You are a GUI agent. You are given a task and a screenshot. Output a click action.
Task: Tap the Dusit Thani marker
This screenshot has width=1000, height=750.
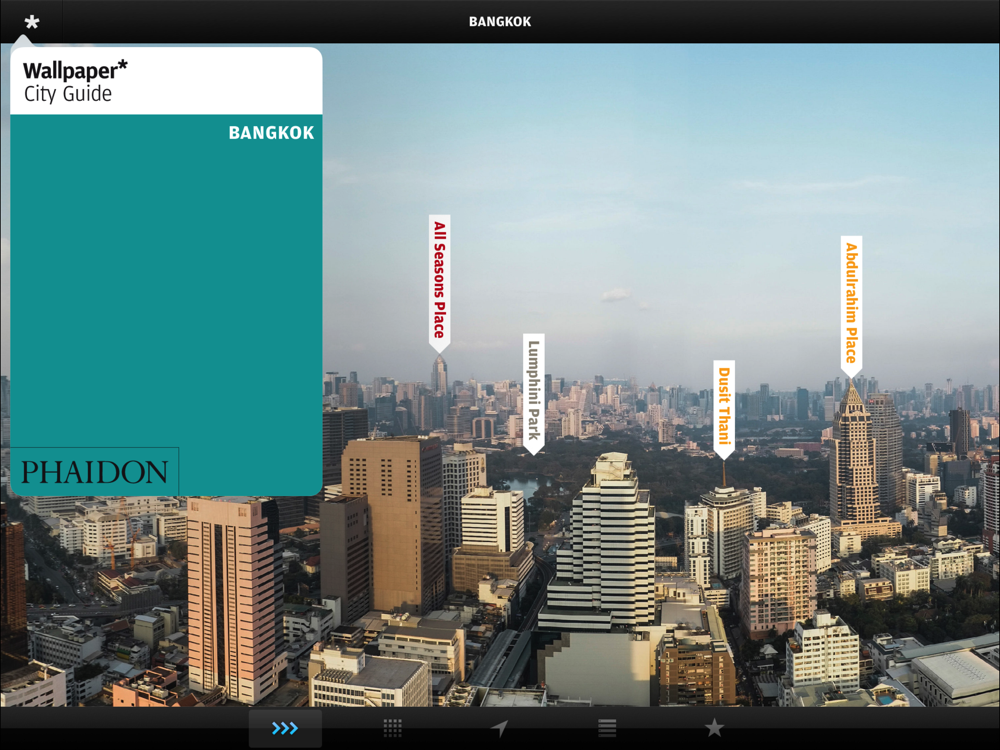724,409
